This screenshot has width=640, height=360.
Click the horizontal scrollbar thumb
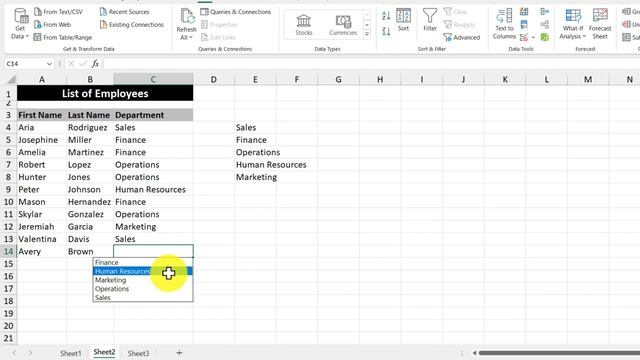click(559, 353)
